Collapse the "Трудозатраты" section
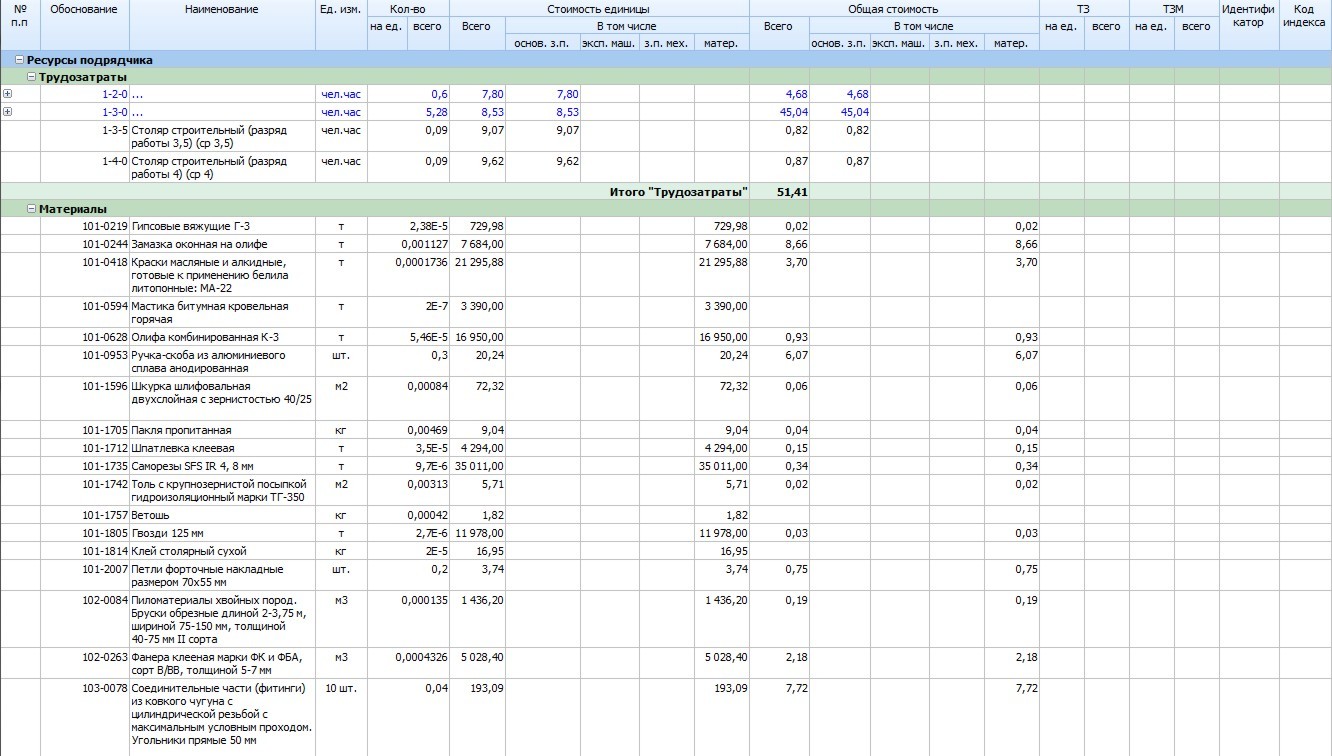Image resolution: width=1332 pixels, height=756 pixels. tap(31, 77)
